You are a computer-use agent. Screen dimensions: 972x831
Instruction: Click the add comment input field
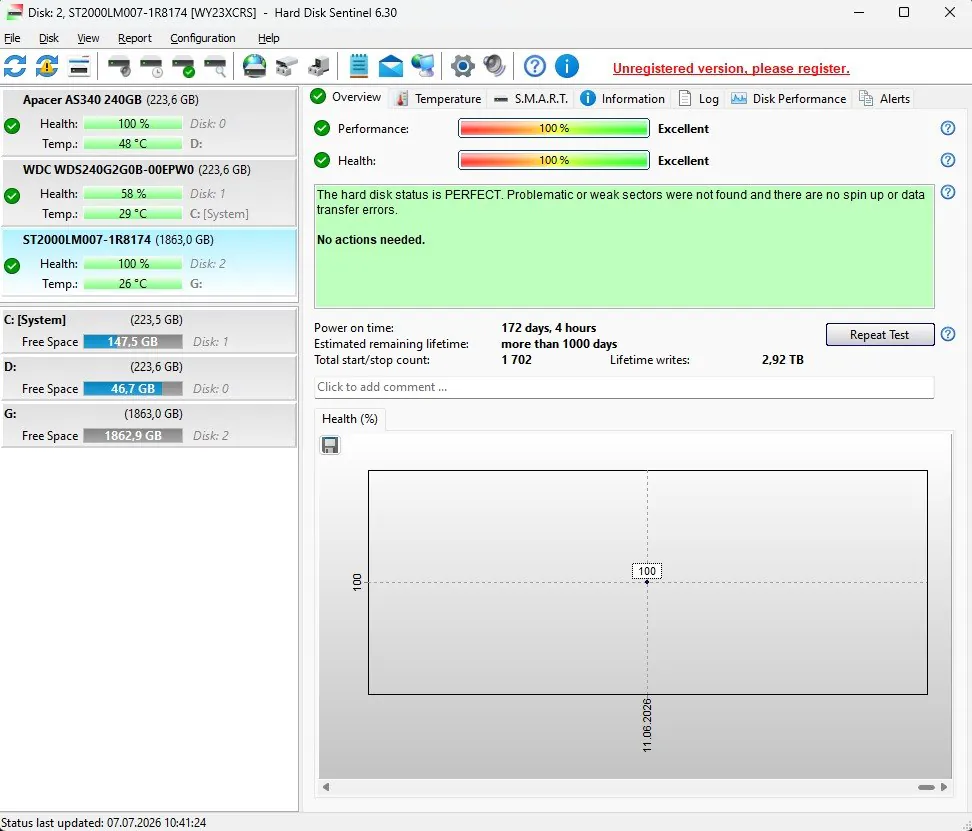[624, 387]
